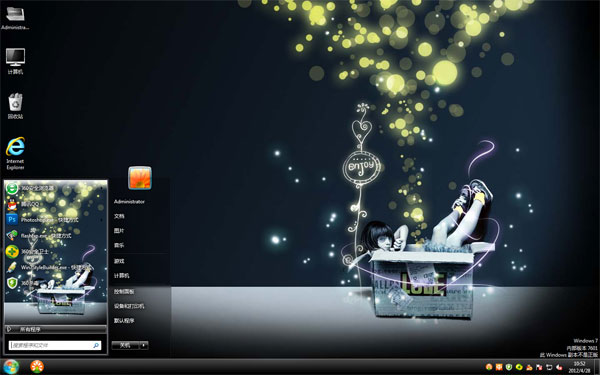Click the Start menu search input field
Screen dimensions: 600x375
pos(55,345)
